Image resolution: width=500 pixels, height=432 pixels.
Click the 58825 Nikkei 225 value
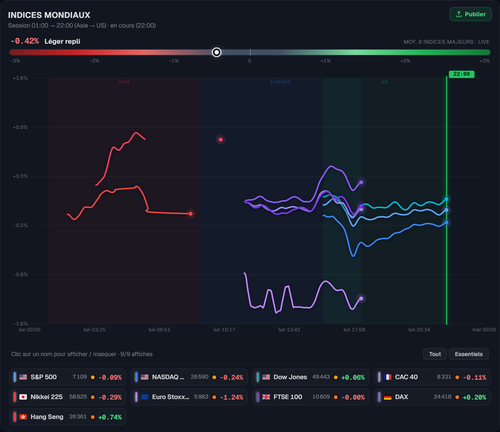(78, 397)
